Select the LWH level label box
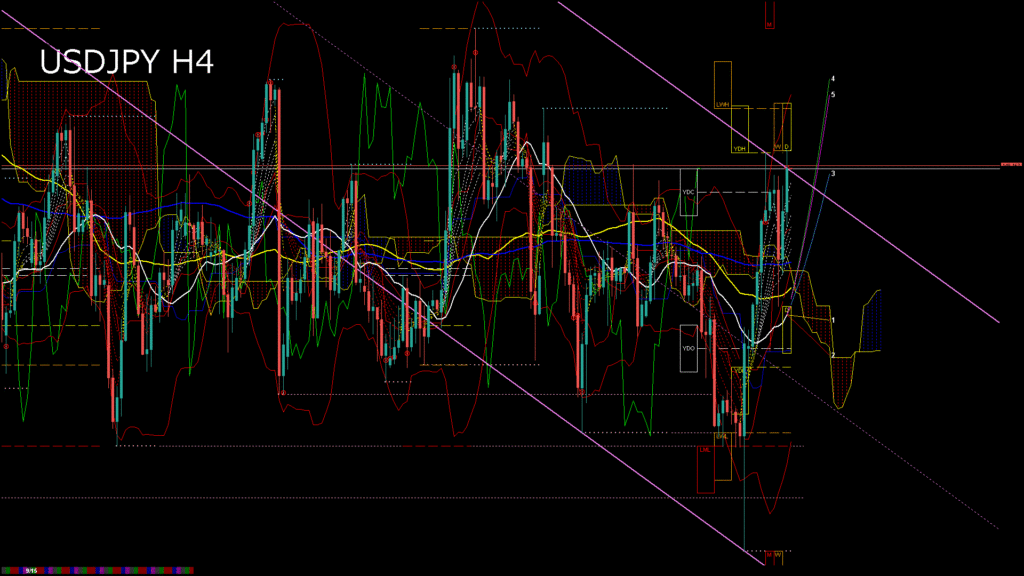This screenshot has width=1024, height=576. coord(722,85)
